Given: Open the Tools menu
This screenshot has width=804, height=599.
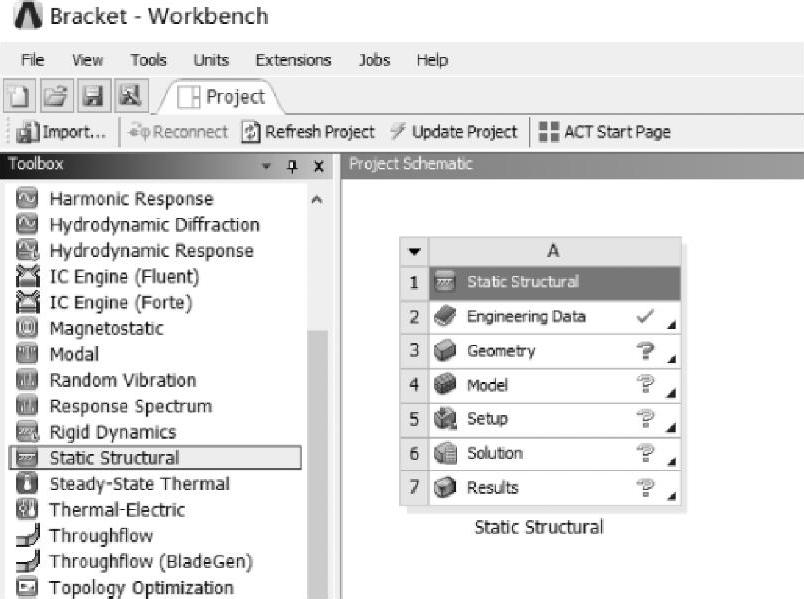Looking at the screenshot, I should pyautogui.click(x=148, y=60).
